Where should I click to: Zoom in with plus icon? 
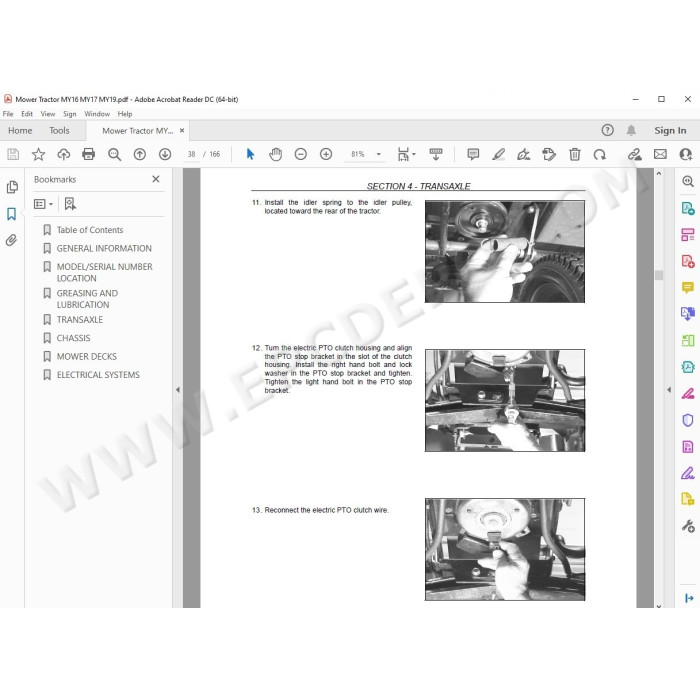pyautogui.click(x=326, y=154)
